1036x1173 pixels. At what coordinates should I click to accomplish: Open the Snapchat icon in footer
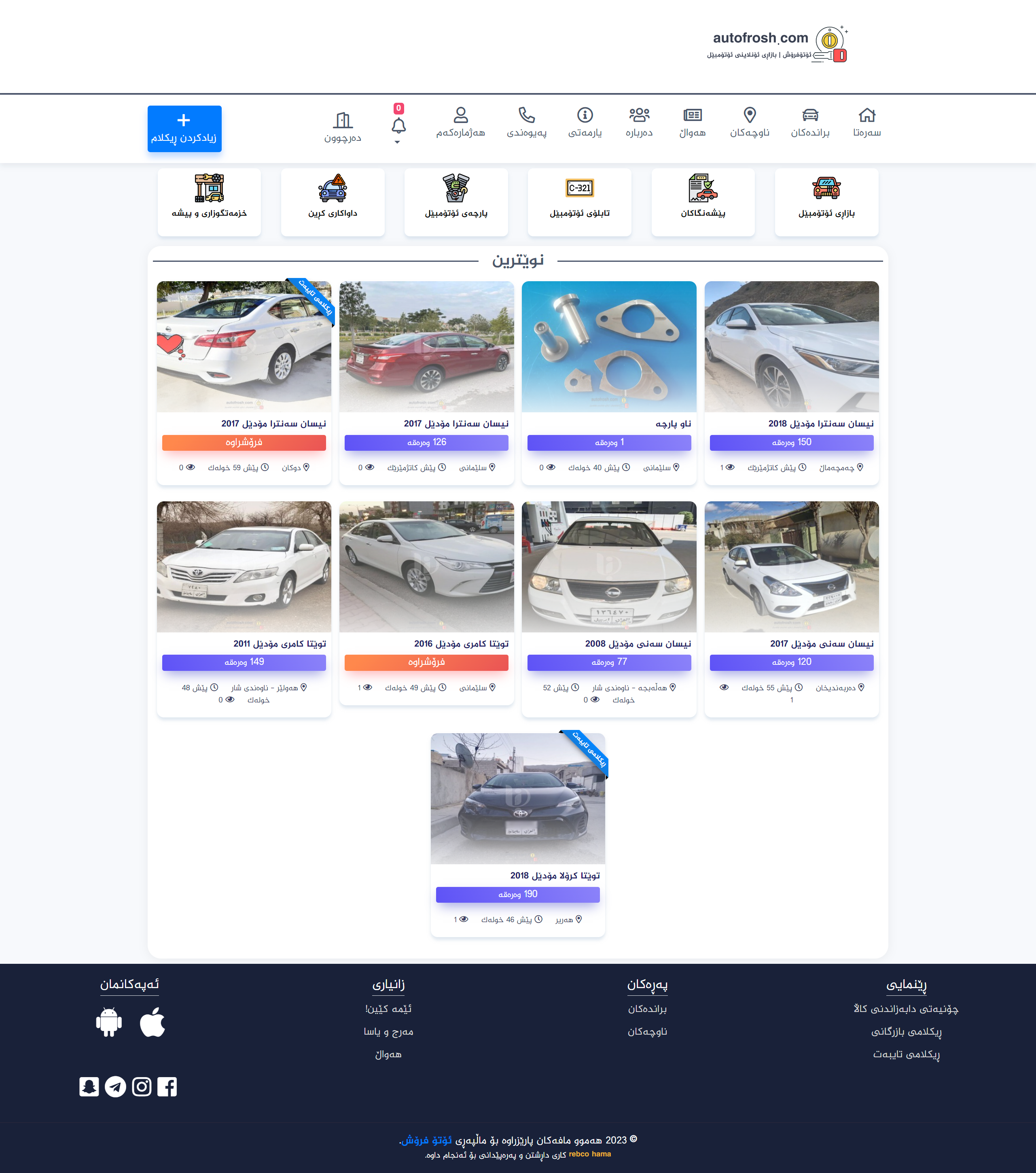89,1087
